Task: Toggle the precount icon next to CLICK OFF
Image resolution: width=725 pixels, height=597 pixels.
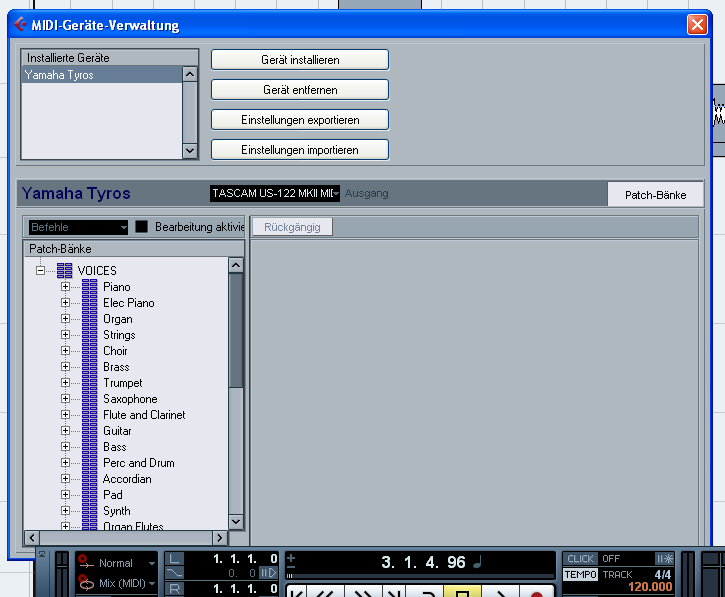Action: click(664, 559)
